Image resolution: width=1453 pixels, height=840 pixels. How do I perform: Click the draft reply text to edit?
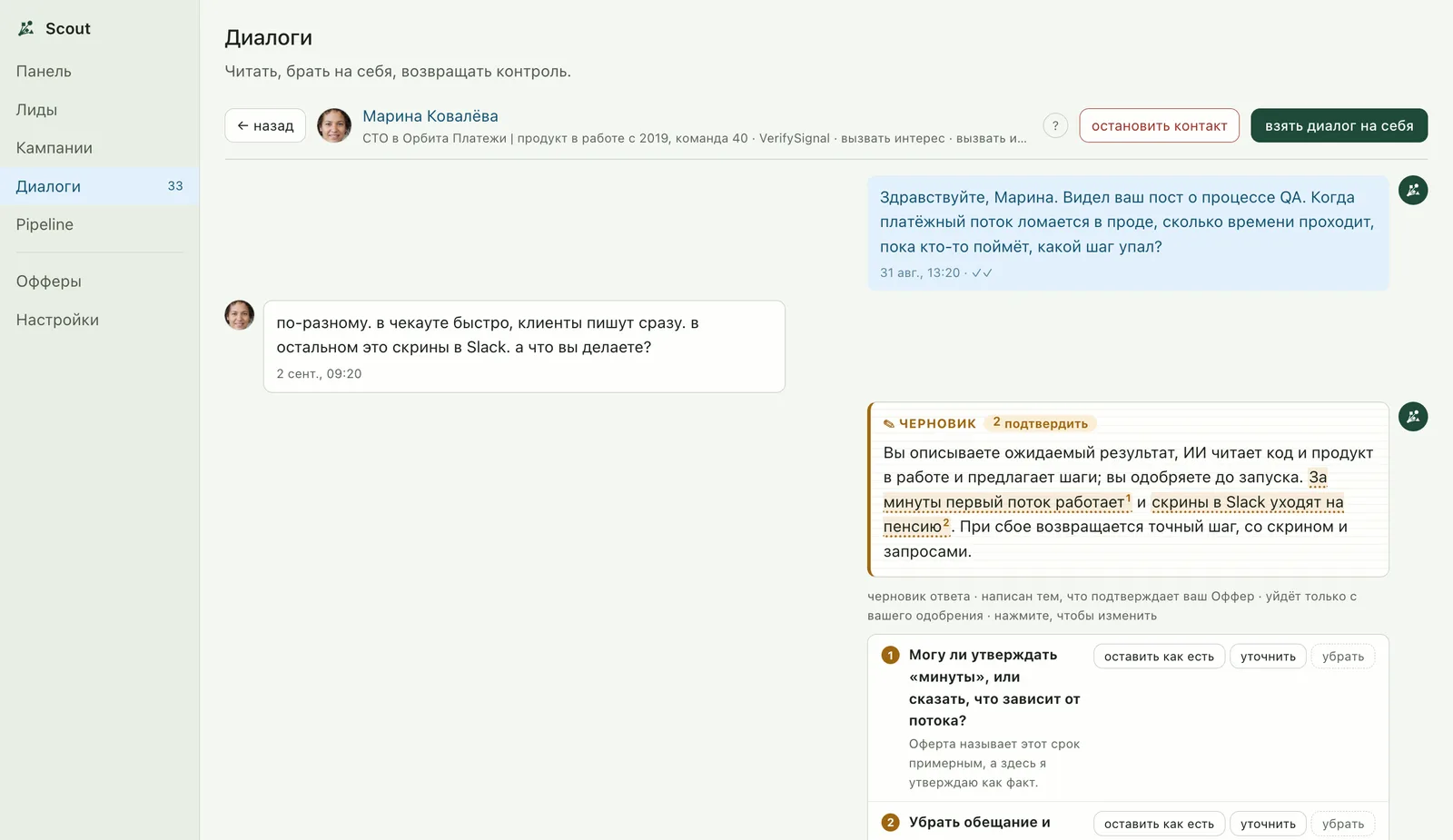1129,502
